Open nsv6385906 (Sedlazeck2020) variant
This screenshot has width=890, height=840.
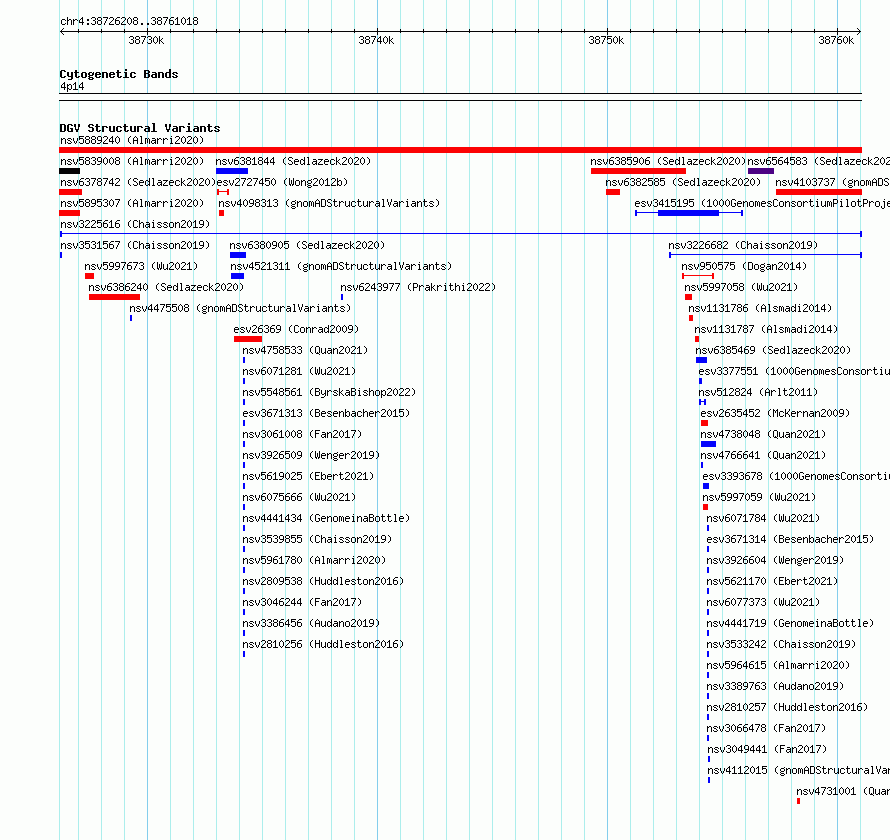668,161
